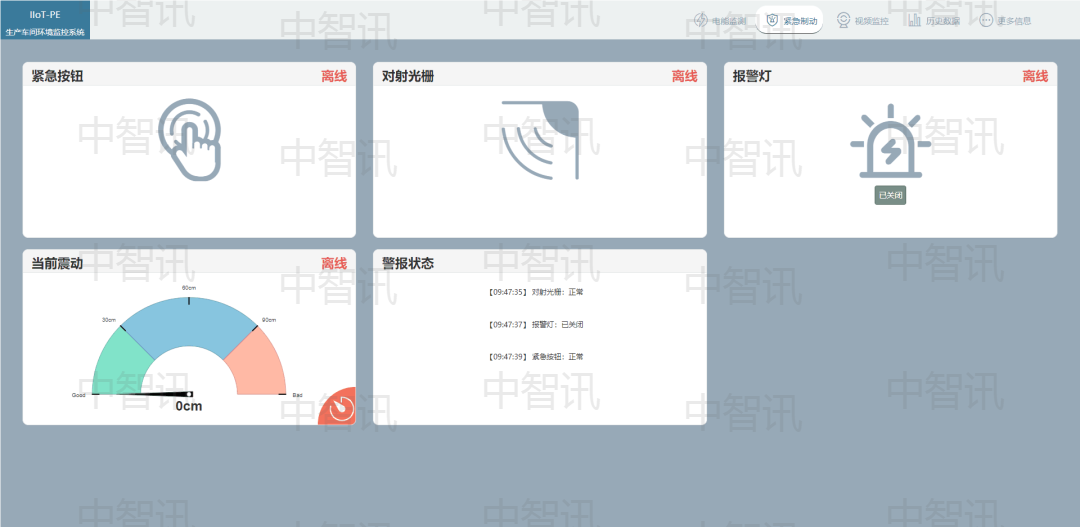
Task: Open the 历史数据 tab
Action: click(x=934, y=20)
